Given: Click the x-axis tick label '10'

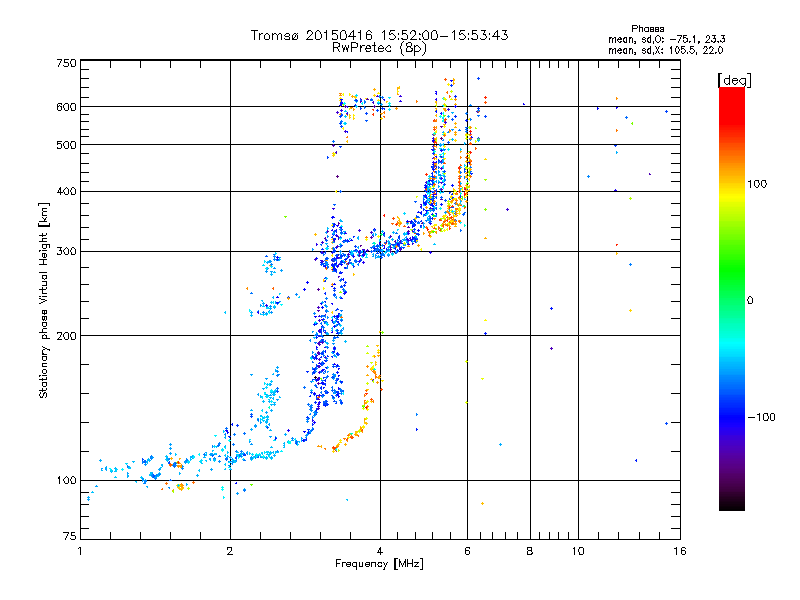Looking at the screenshot, I should click(x=578, y=551).
